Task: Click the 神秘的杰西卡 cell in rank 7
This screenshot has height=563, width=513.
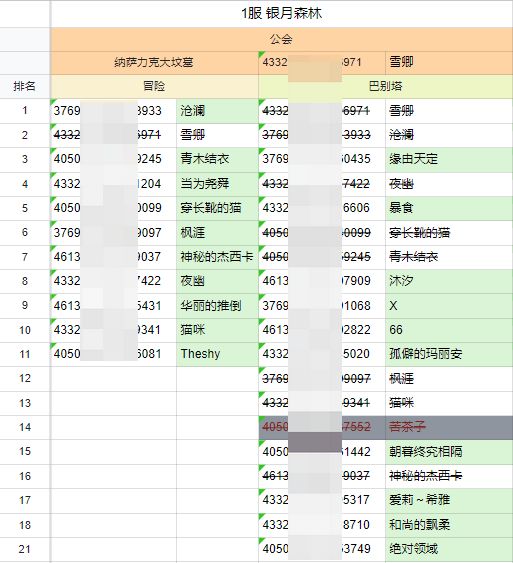Action: pos(217,257)
